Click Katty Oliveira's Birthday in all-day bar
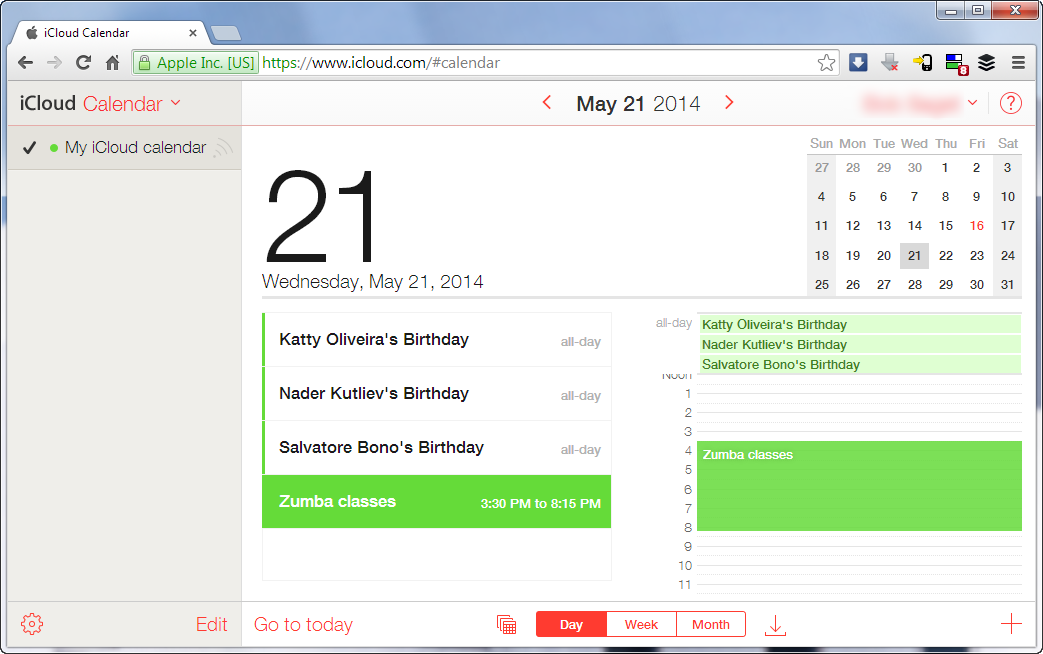 [x=859, y=324]
